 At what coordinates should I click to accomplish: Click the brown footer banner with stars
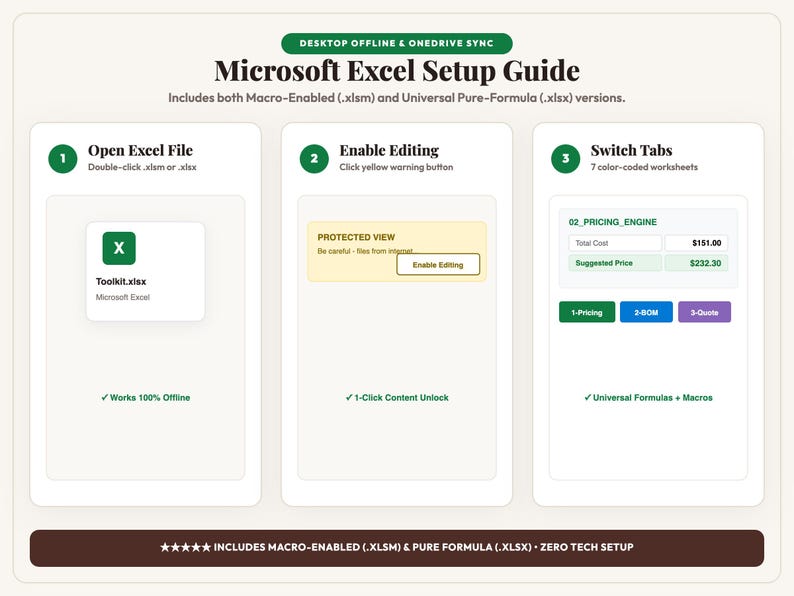coord(397,548)
